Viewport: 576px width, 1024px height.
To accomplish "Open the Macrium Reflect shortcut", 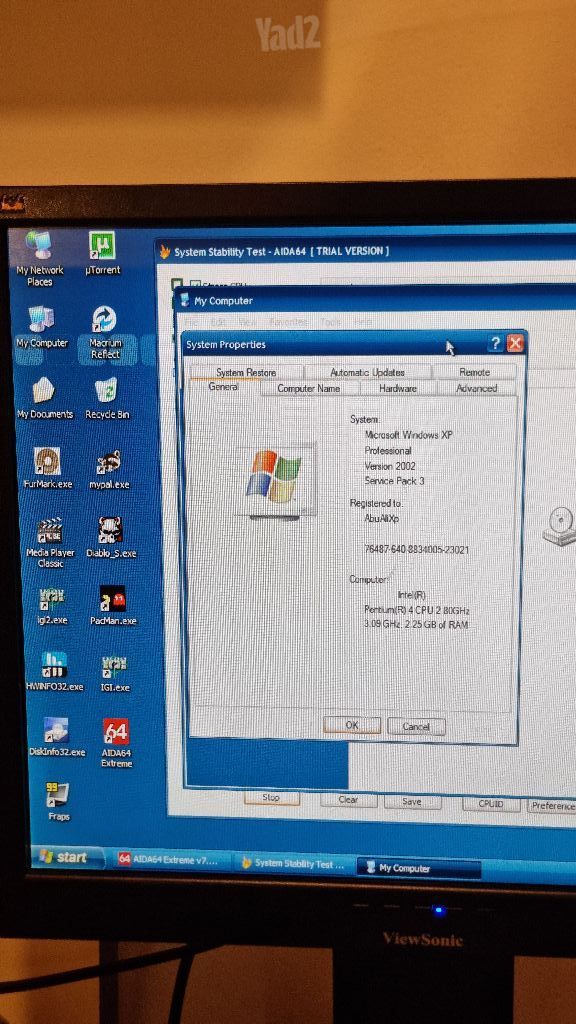I will click(104, 332).
